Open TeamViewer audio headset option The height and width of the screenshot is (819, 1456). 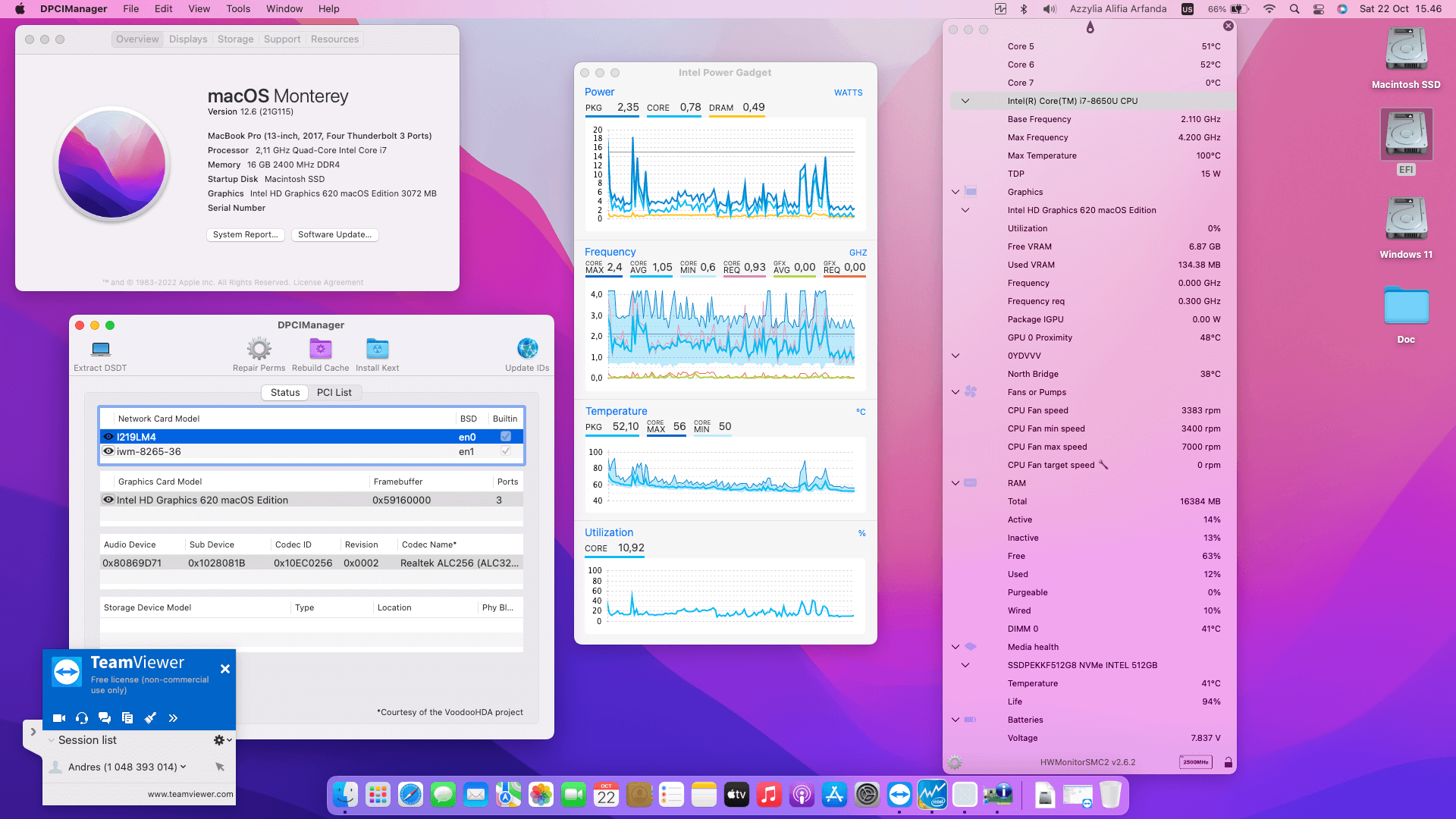pyautogui.click(x=82, y=718)
